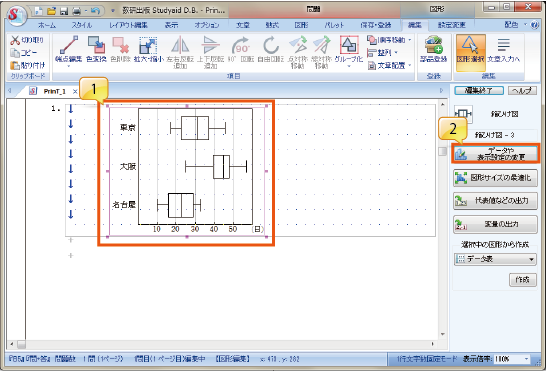Screen dimensions: 547x371
Task: Open the 図形 ribbon tab
Action: click(301, 25)
